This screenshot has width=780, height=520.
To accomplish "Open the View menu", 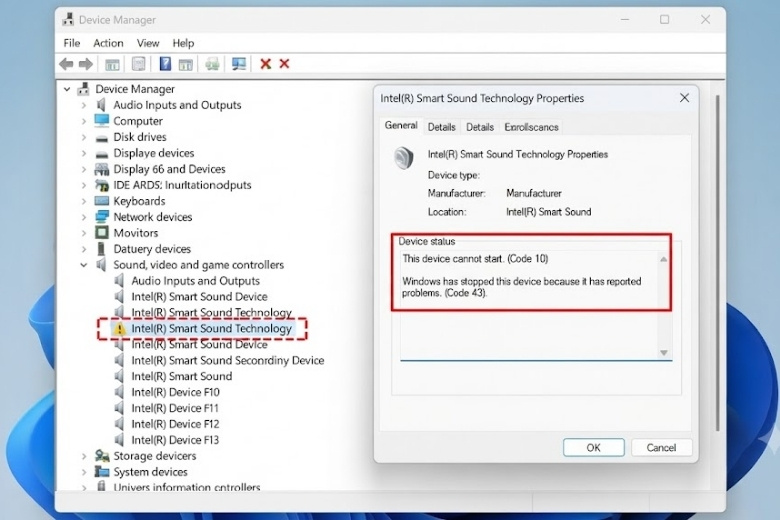I will tap(148, 43).
